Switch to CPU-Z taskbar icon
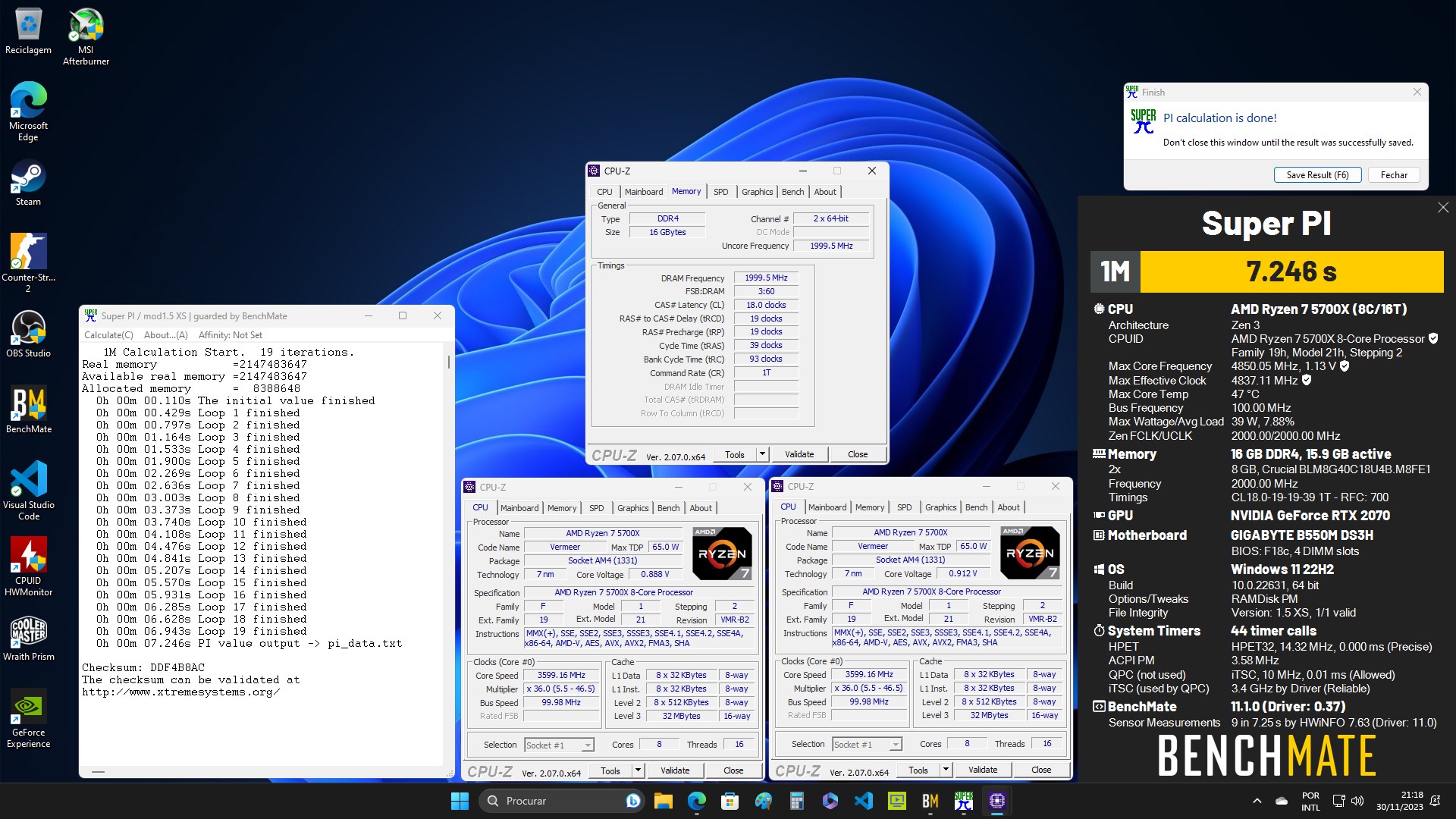This screenshot has width=1456, height=819. click(x=997, y=801)
